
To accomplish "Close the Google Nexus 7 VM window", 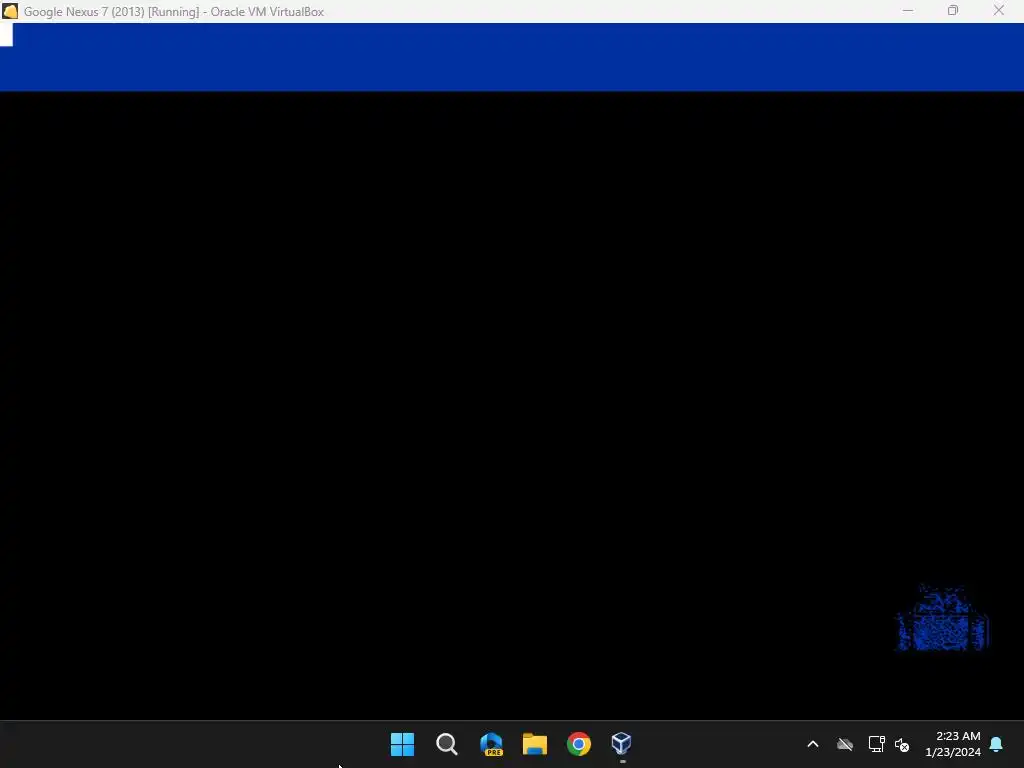I will [999, 11].
